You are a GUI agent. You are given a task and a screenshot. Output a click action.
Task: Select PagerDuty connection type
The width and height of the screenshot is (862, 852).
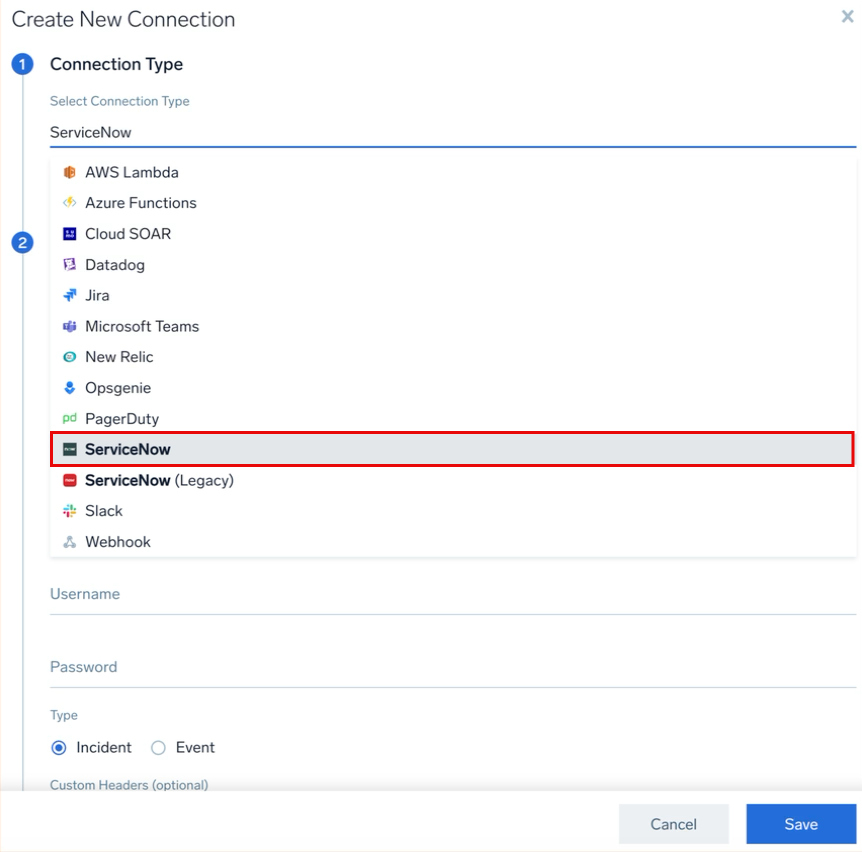click(121, 419)
